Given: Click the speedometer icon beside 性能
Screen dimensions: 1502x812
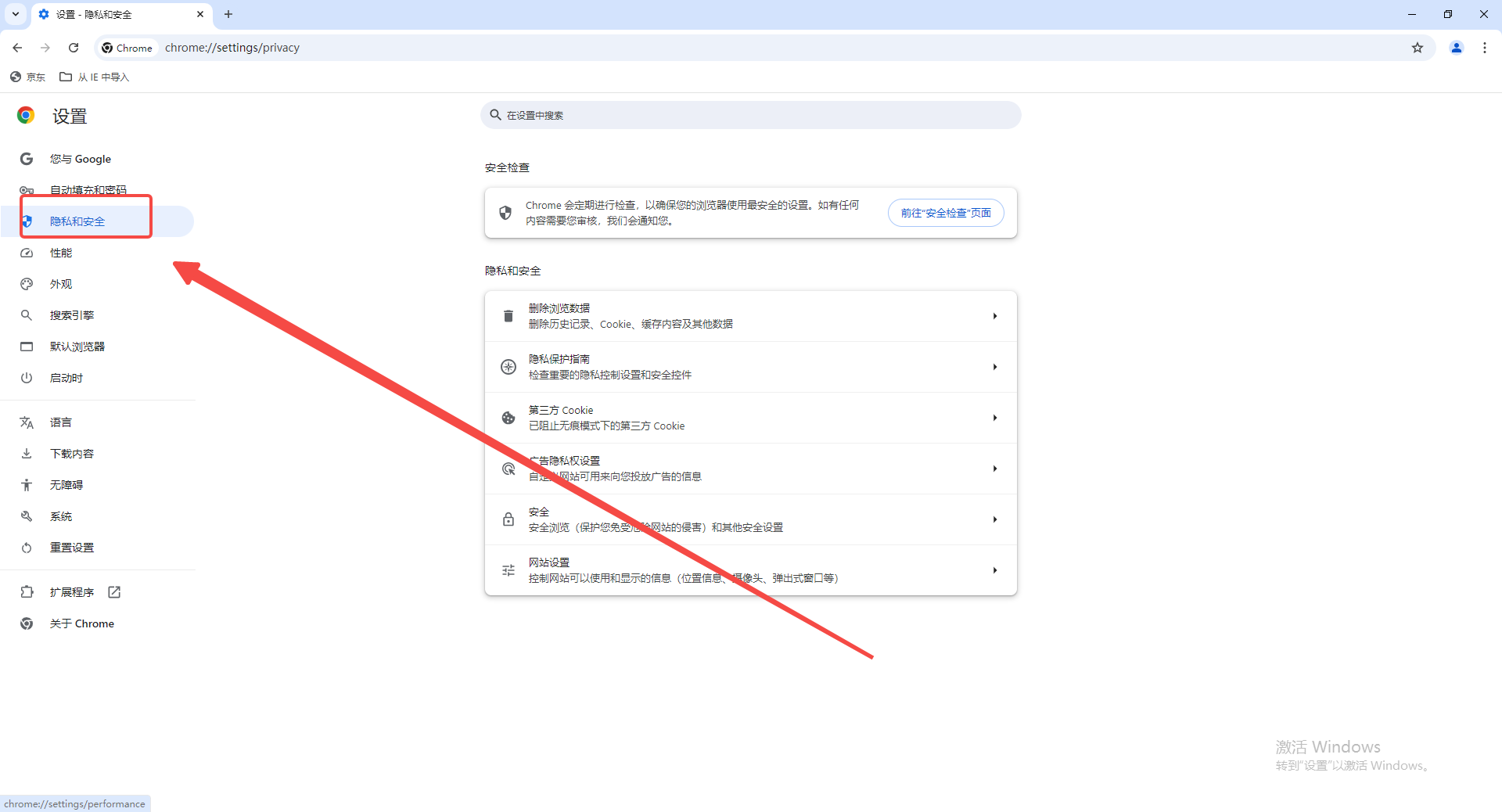Looking at the screenshot, I should tap(27, 253).
